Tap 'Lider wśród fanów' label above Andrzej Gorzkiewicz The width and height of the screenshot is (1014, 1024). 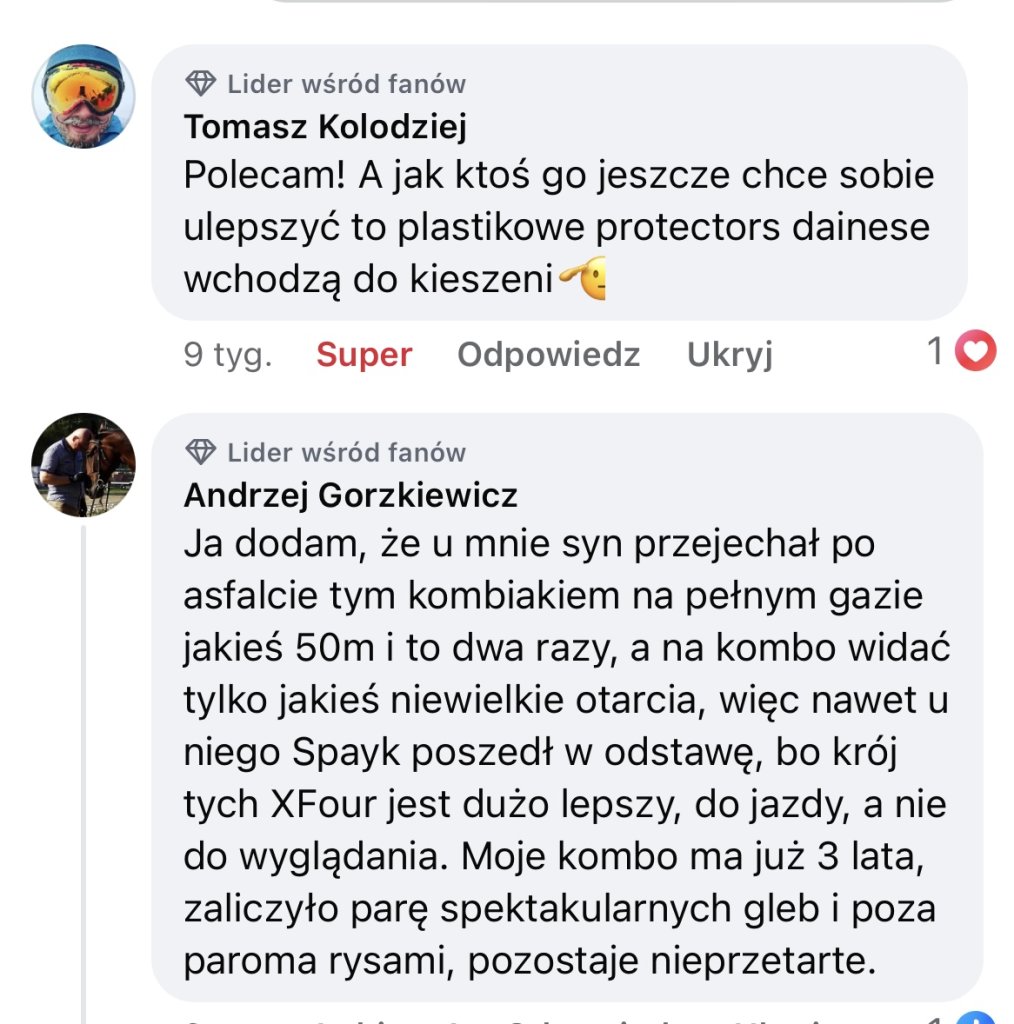click(346, 452)
